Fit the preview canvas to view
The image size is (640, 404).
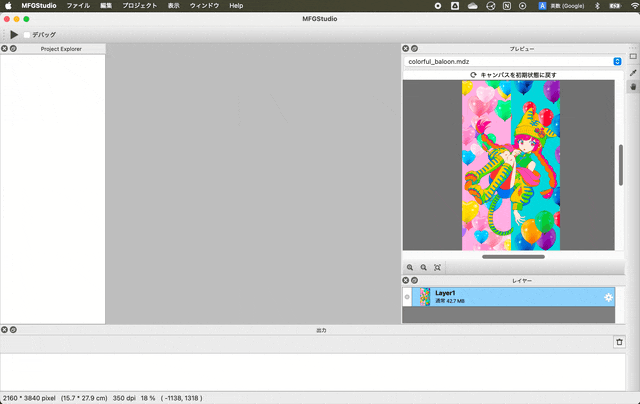(x=438, y=268)
